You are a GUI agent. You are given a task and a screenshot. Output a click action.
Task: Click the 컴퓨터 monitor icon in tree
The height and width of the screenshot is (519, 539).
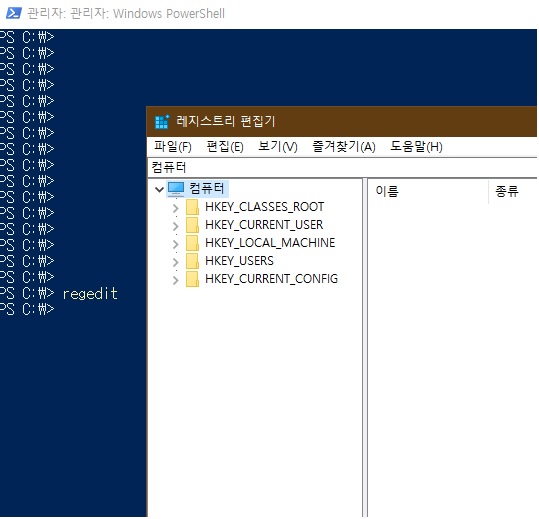click(x=176, y=189)
